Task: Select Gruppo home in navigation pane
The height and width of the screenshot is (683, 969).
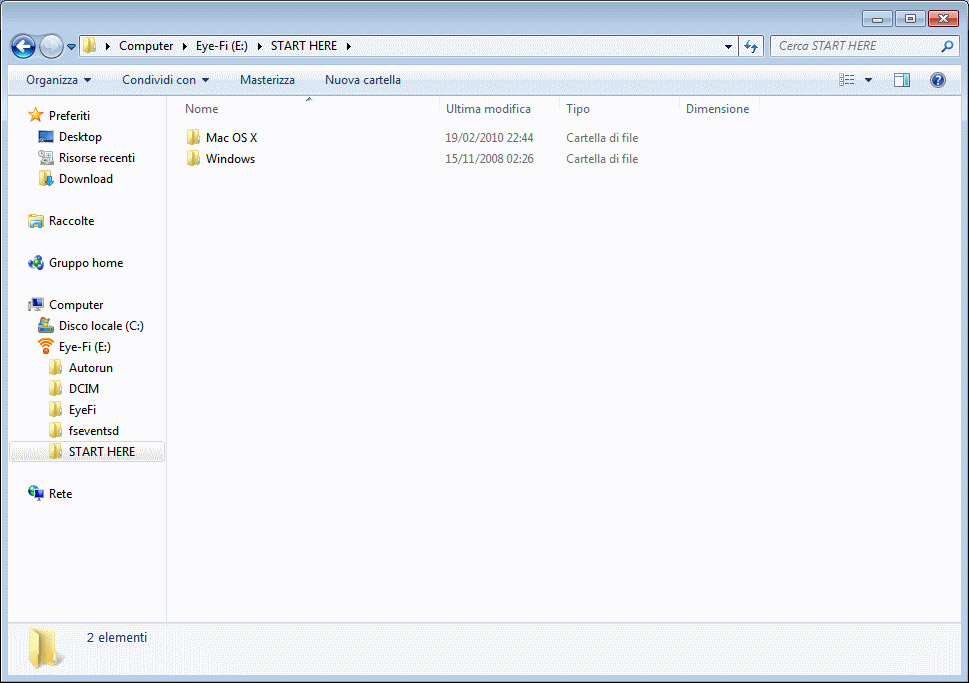Action: [x=86, y=263]
